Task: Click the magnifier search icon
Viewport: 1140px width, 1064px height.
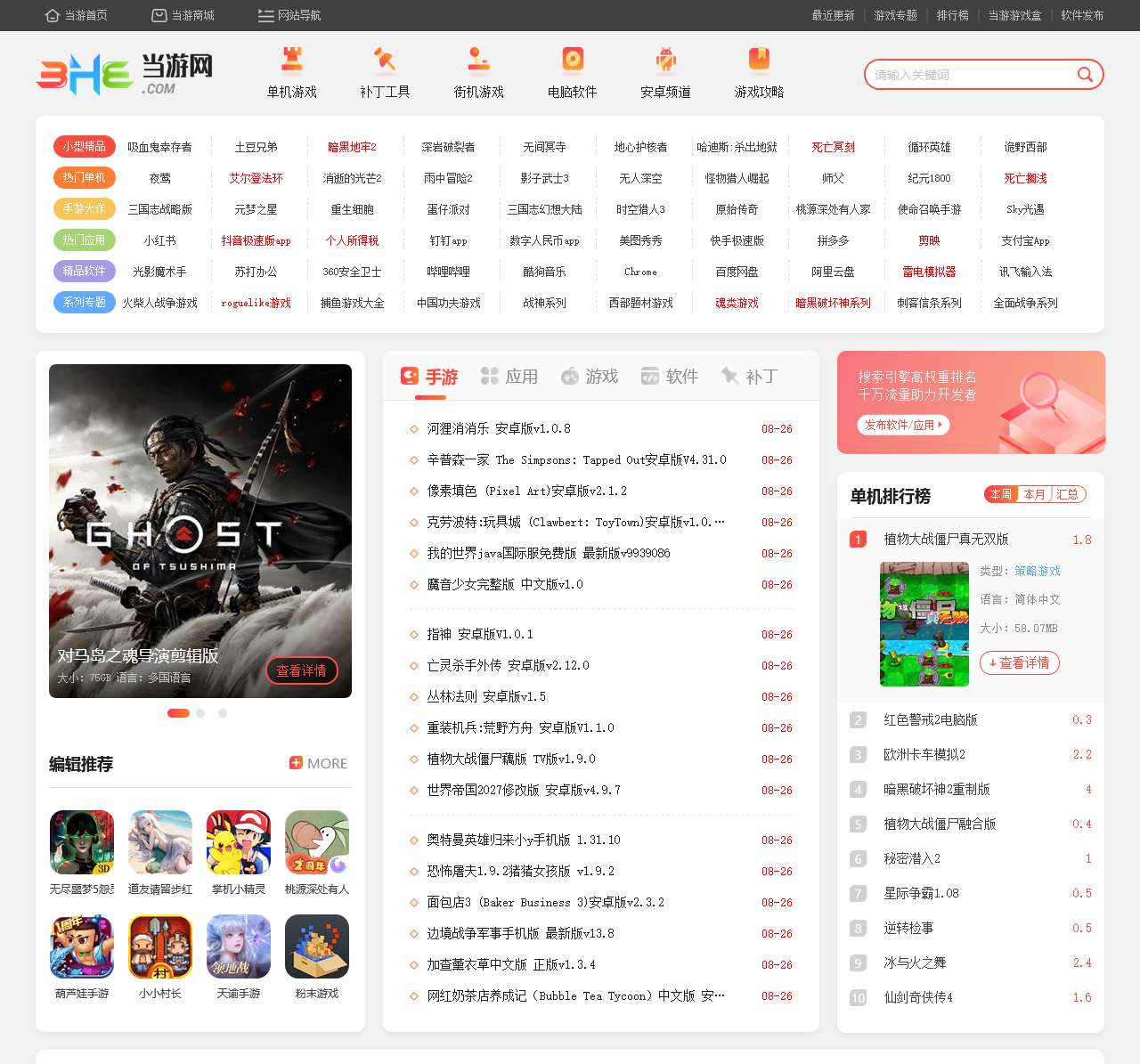Action: click(x=1084, y=75)
